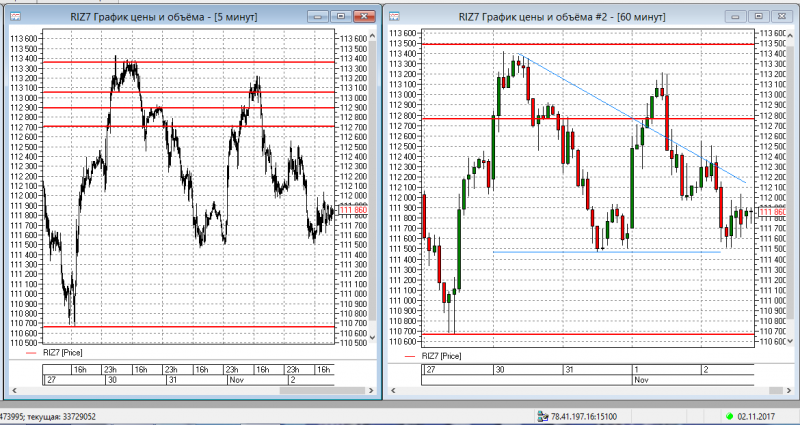Click the down arrow of the 60-minute chart's vertical scrollbar
The width and height of the screenshot is (800, 425).
tap(791, 341)
